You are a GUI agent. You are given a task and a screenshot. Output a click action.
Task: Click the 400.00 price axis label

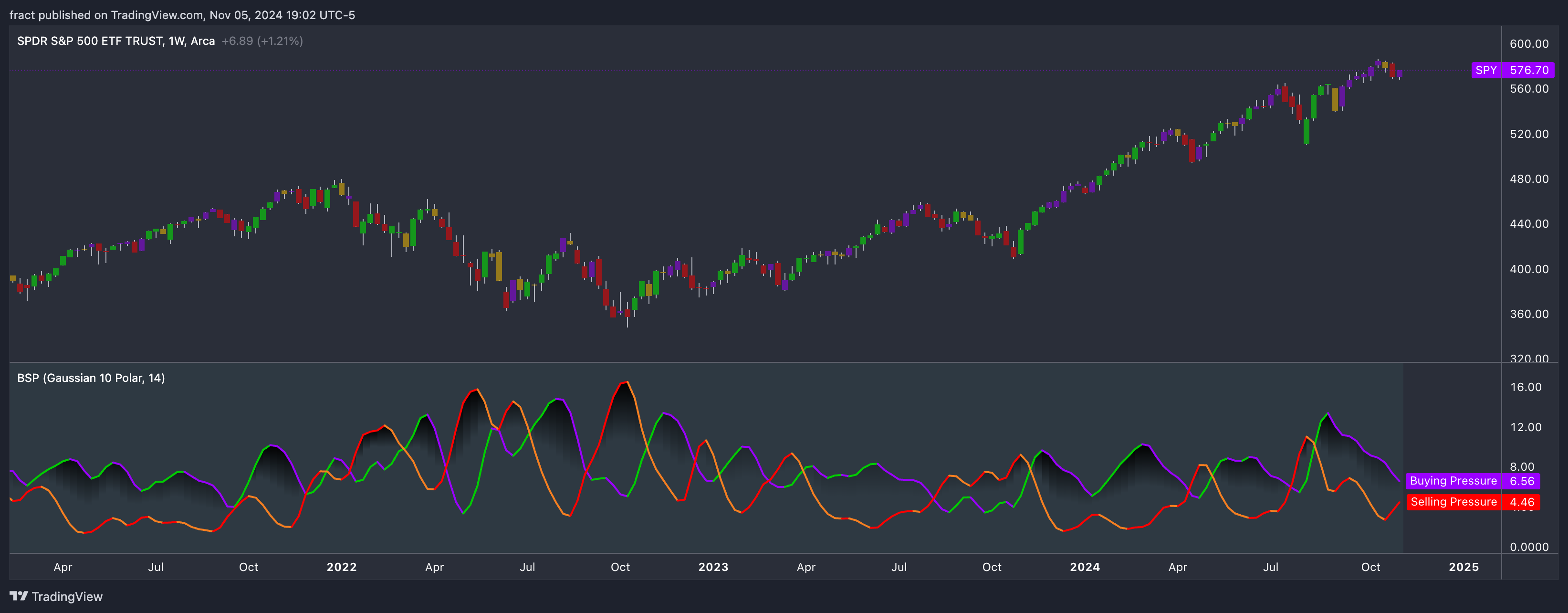pos(1529,269)
